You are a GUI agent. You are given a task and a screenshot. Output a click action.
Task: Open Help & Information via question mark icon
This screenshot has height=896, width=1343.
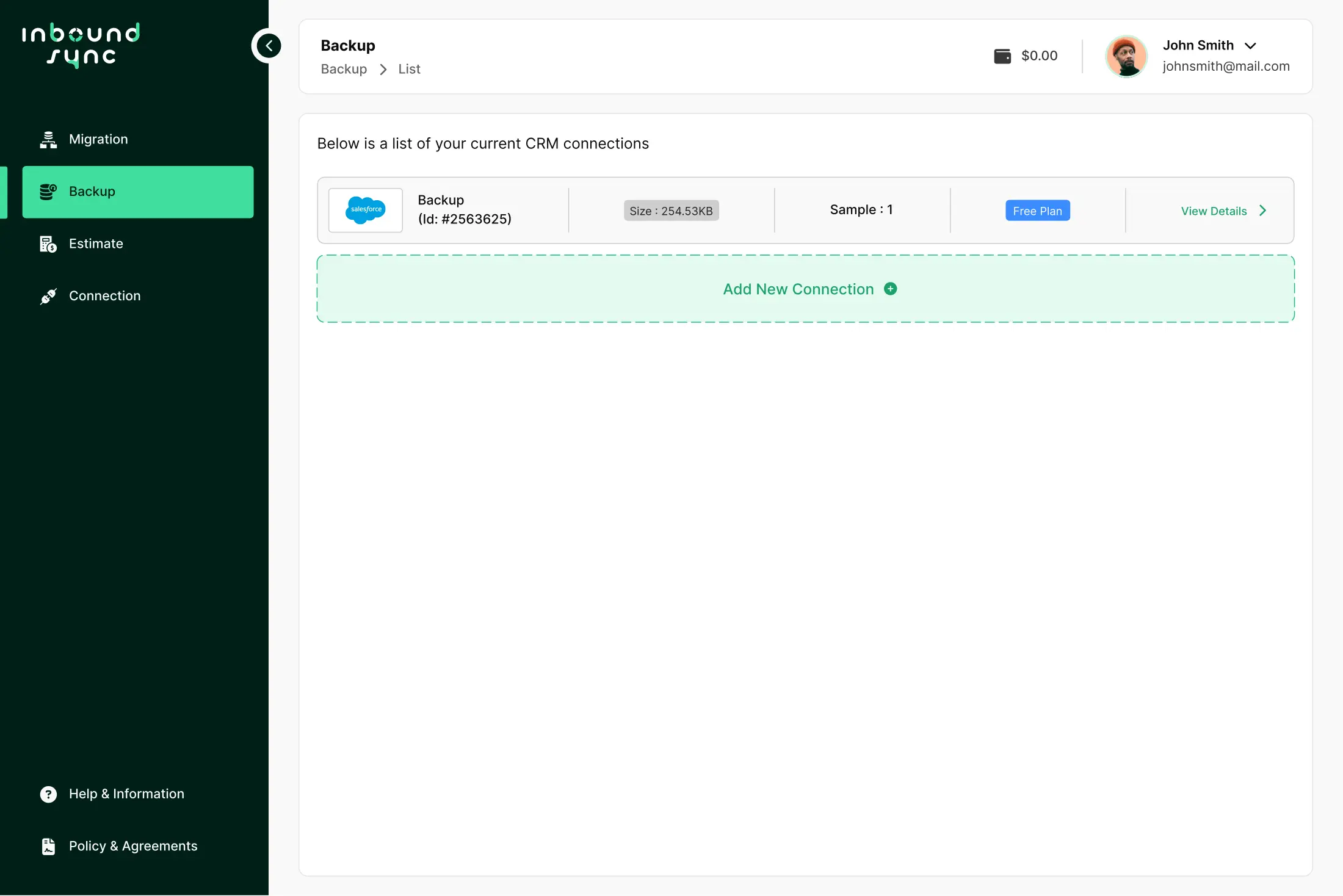point(48,793)
